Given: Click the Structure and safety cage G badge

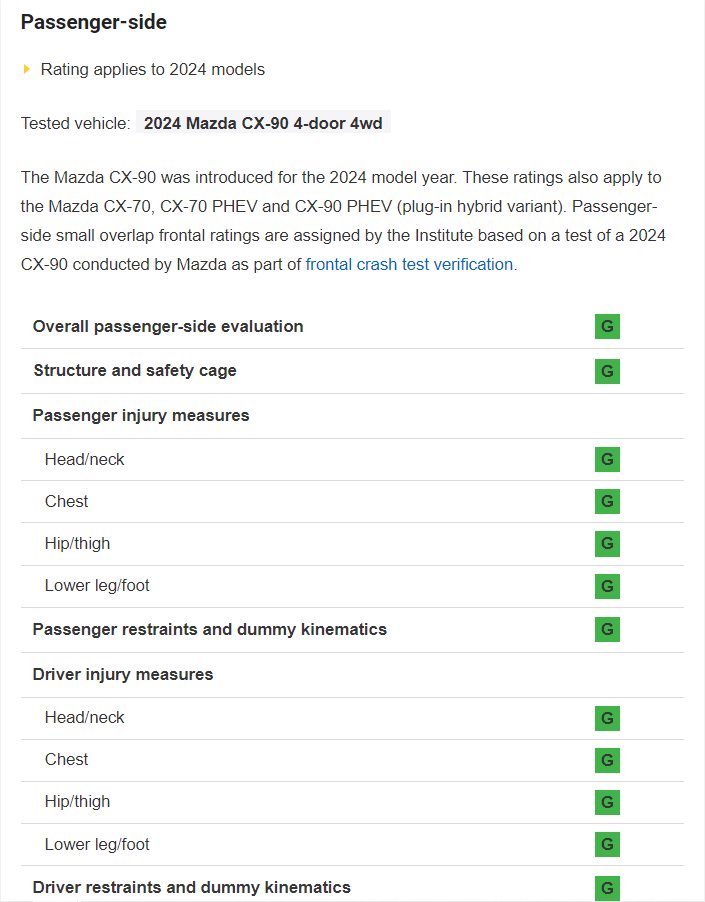Looking at the screenshot, I should [x=607, y=371].
